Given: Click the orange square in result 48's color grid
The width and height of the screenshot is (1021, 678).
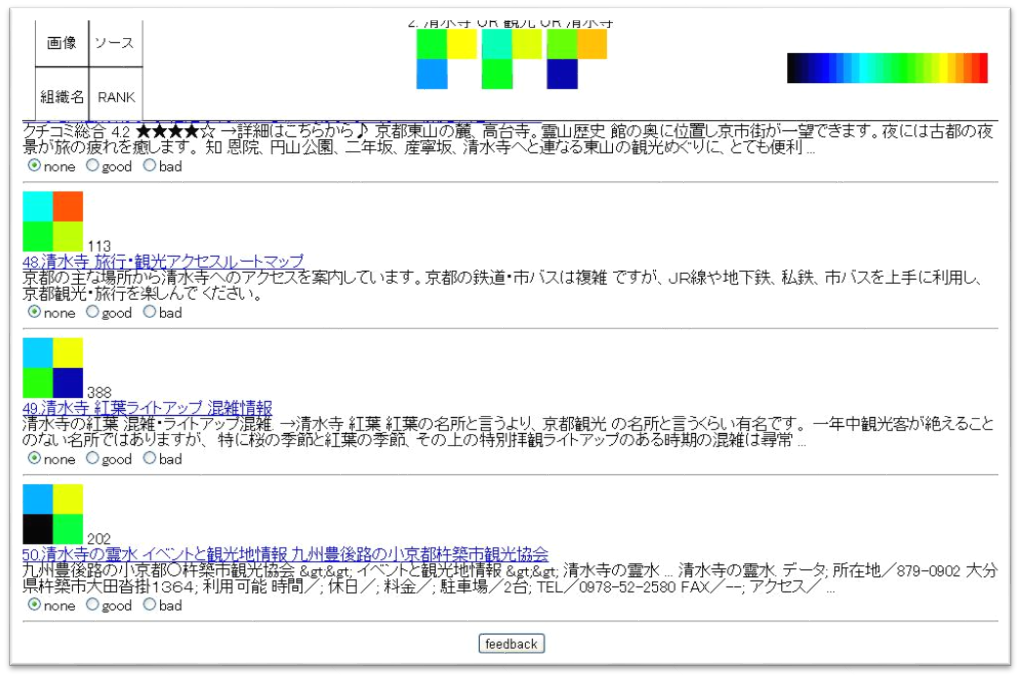Looking at the screenshot, I should pyautogui.click(x=68, y=206).
